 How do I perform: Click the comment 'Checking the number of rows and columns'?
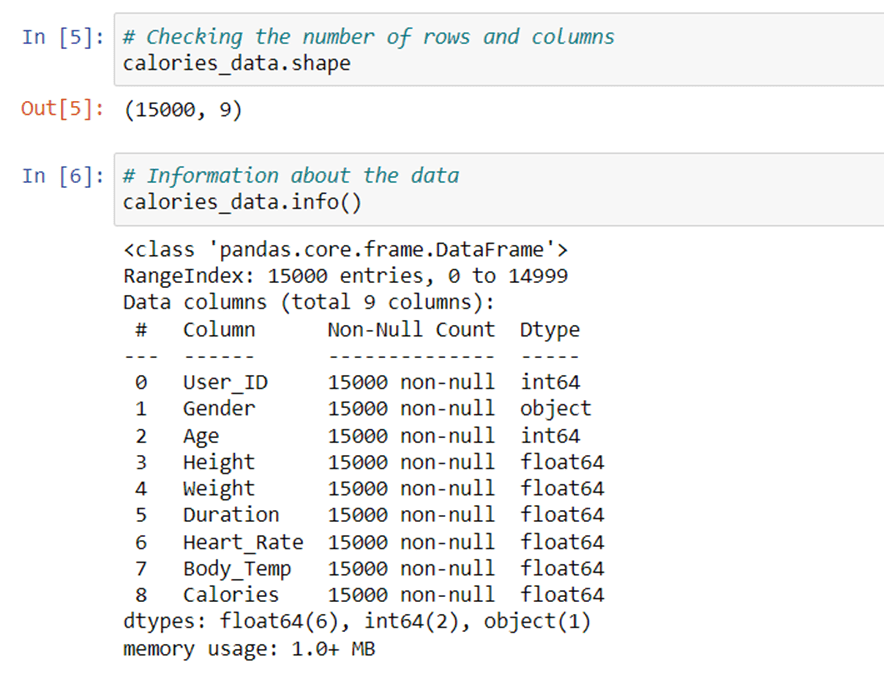point(369,37)
